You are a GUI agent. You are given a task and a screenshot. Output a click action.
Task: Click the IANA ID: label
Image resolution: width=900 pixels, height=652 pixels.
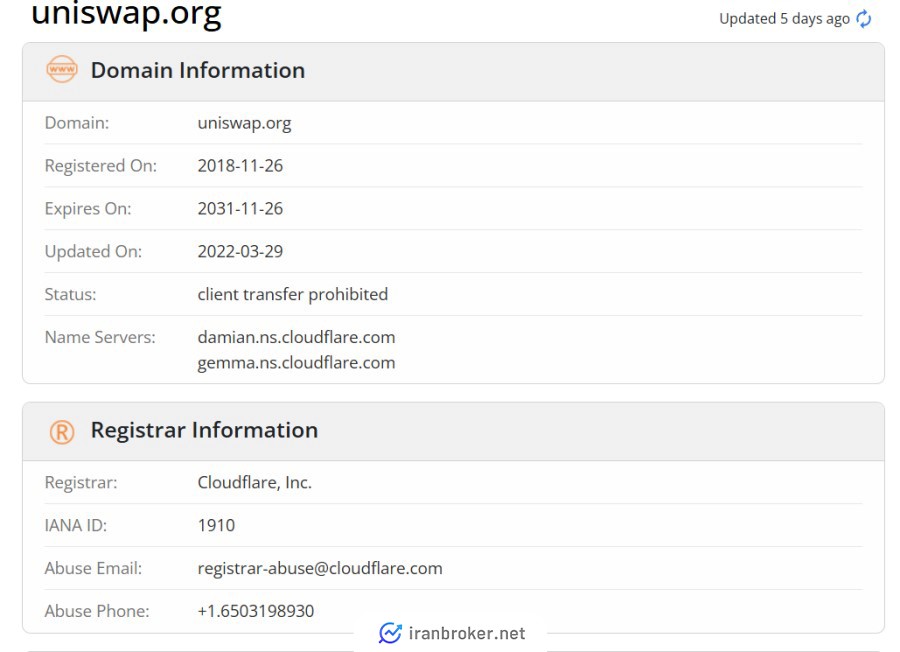tap(76, 525)
